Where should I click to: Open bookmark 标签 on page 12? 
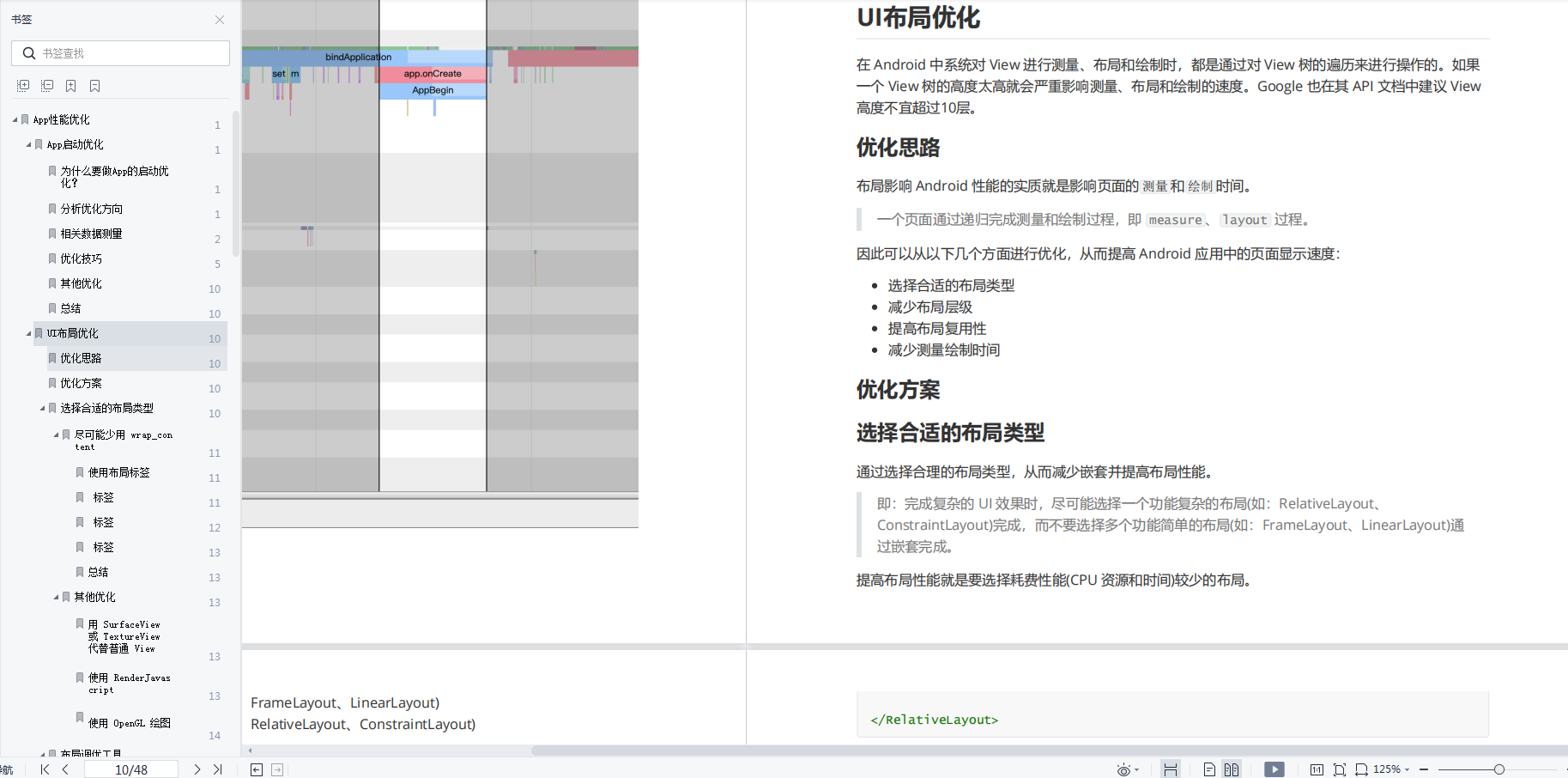103,522
